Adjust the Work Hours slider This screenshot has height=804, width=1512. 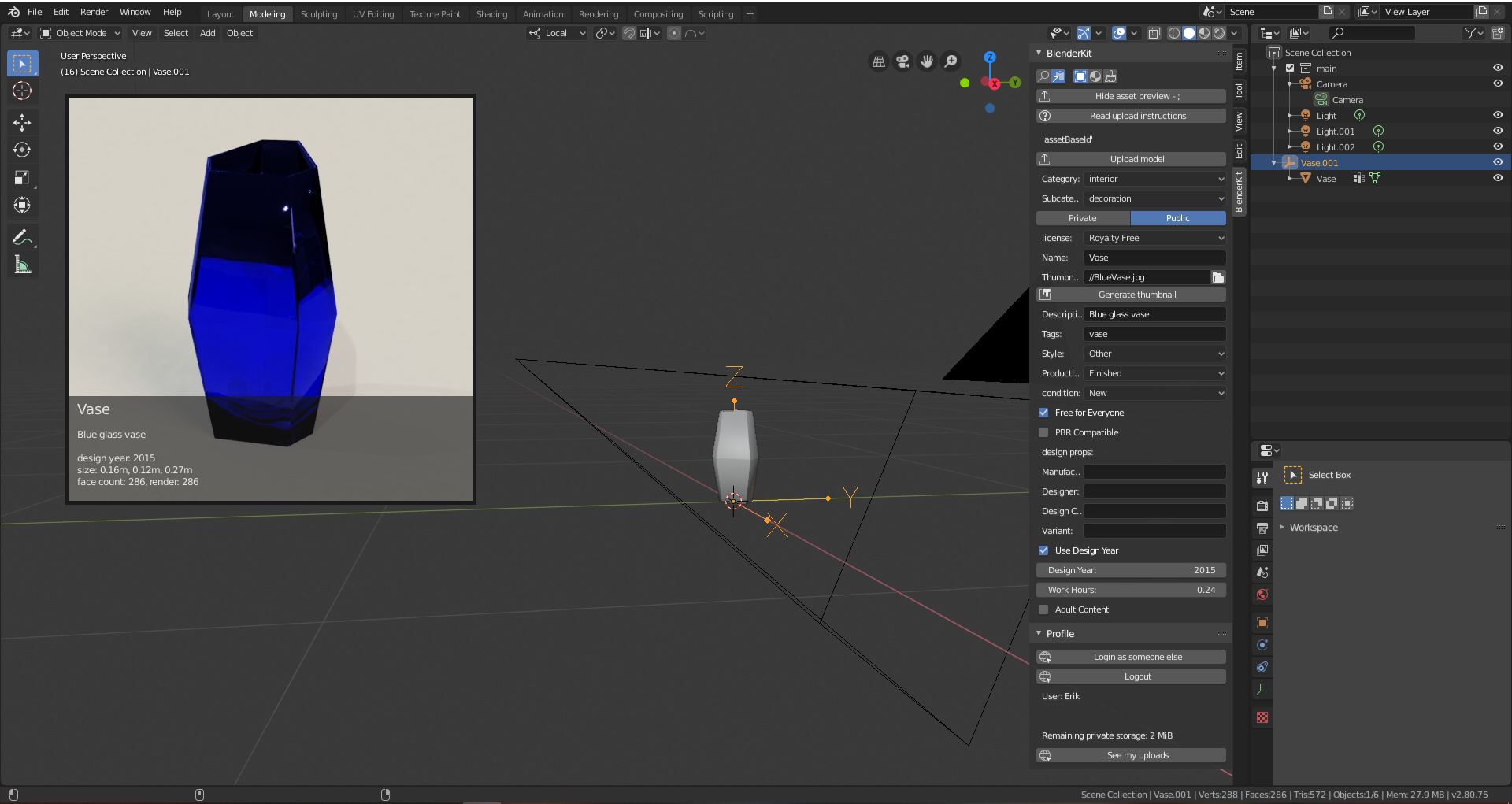pyautogui.click(x=1131, y=589)
